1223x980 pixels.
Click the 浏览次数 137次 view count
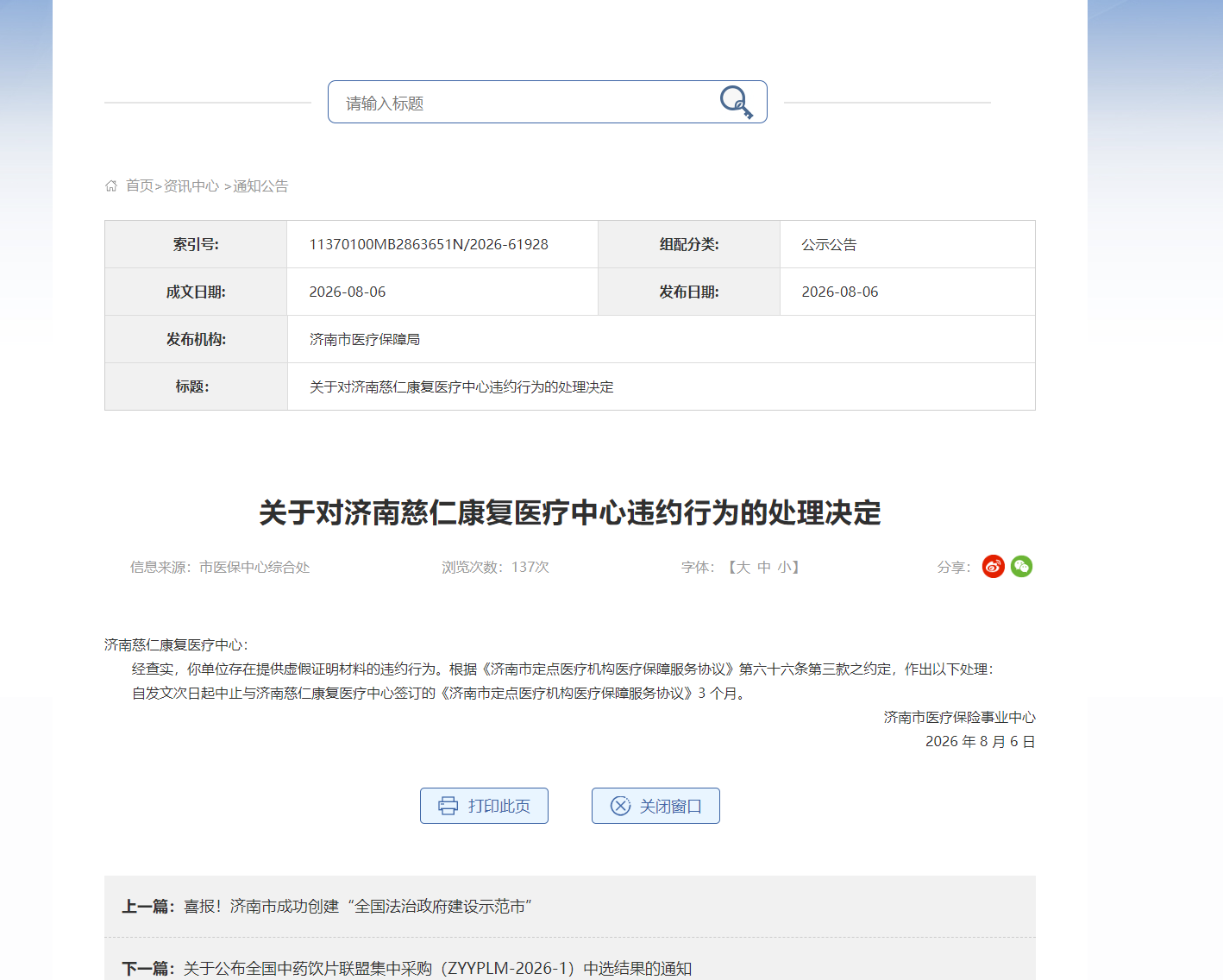pyautogui.click(x=496, y=567)
